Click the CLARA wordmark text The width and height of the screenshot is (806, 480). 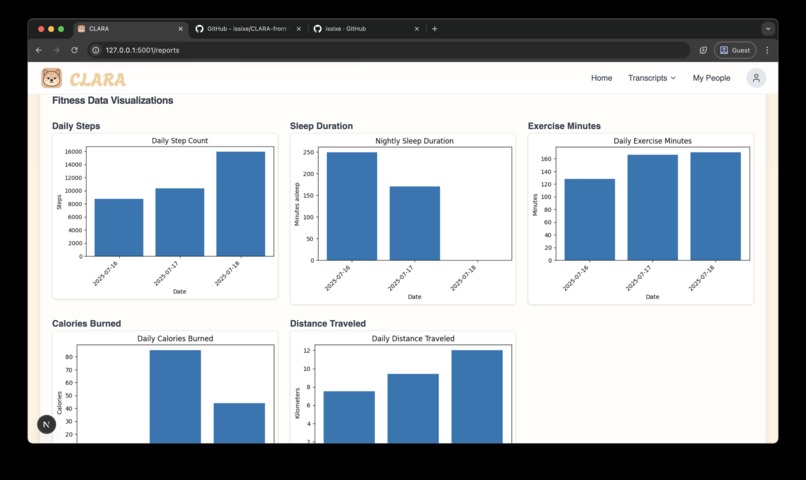tap(98, 80)
